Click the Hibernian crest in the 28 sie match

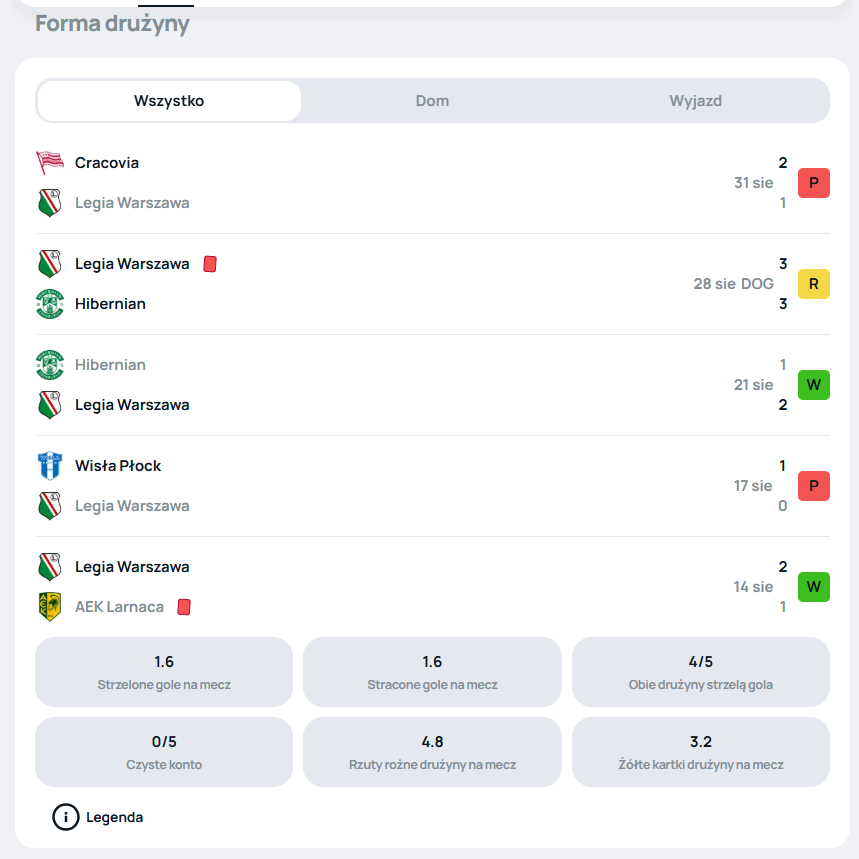coord(50,304)
